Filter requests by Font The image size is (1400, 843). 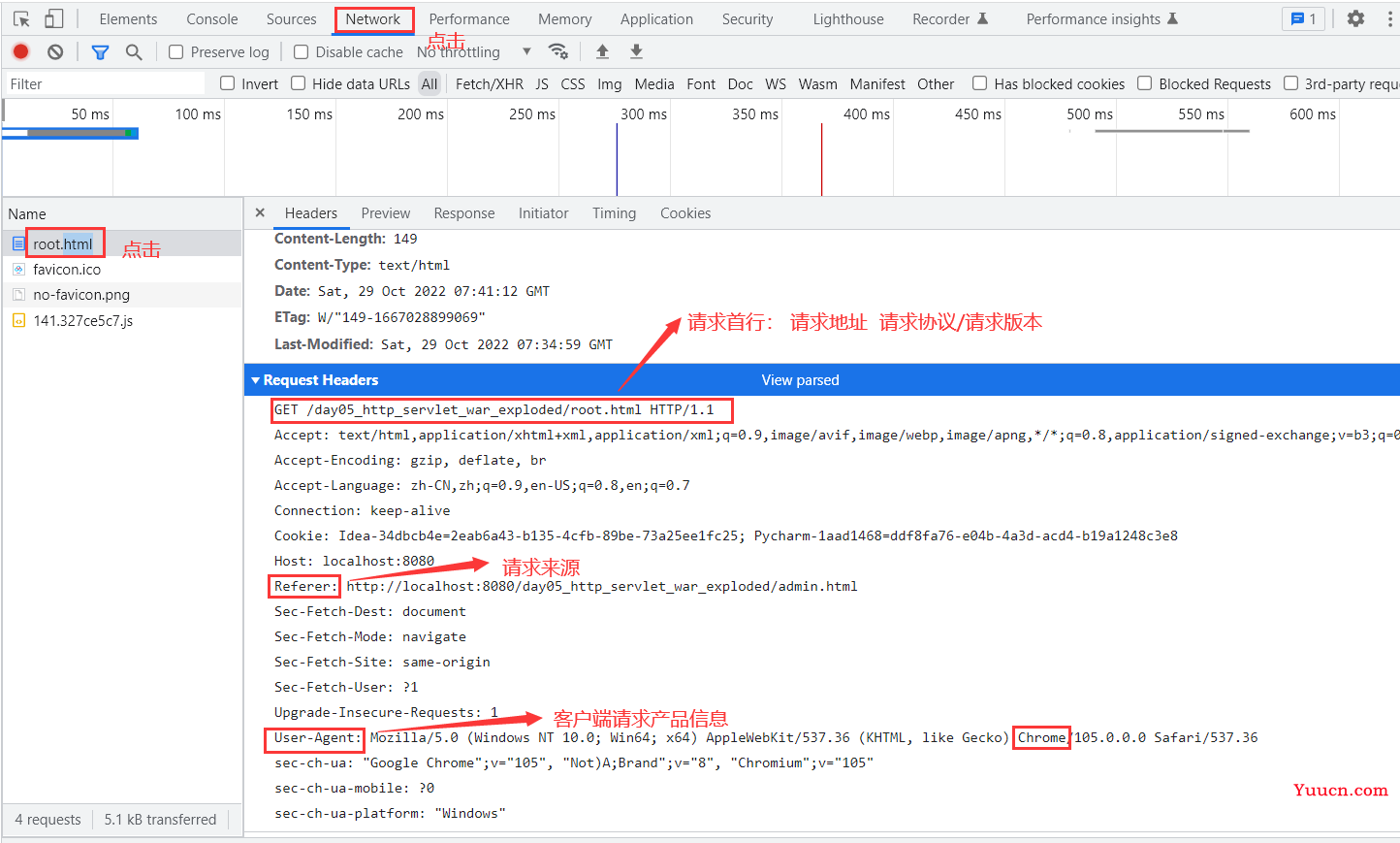click(701, 83)
